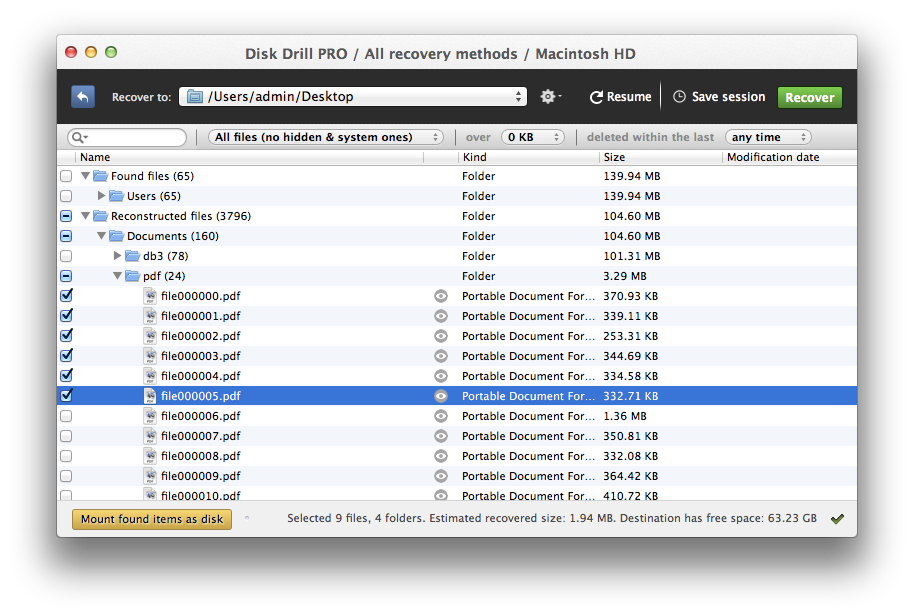Click the PDF file icon of file000009.pdf
This screenshot has width=914, height=616.
(x=150, y=476)
